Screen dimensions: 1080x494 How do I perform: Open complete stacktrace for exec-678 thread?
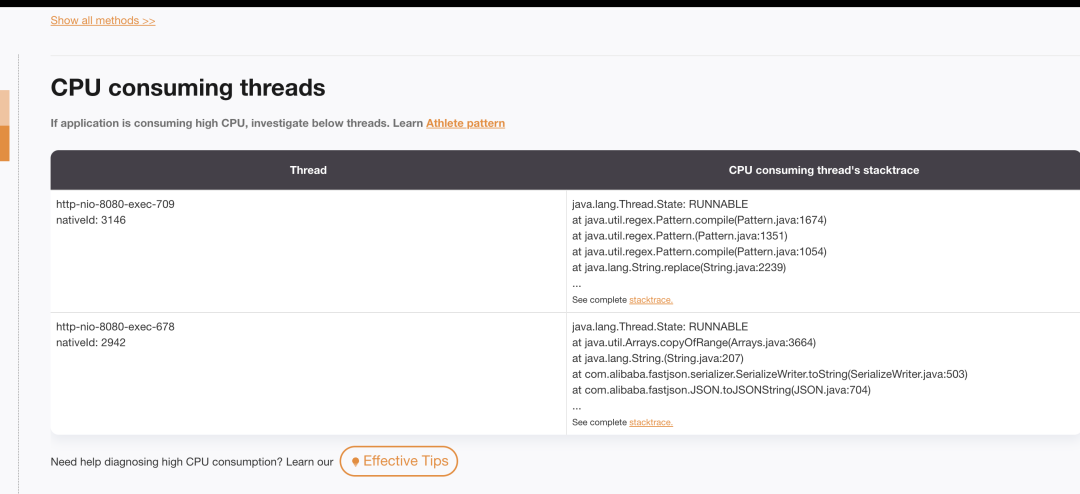pos(650,422)
